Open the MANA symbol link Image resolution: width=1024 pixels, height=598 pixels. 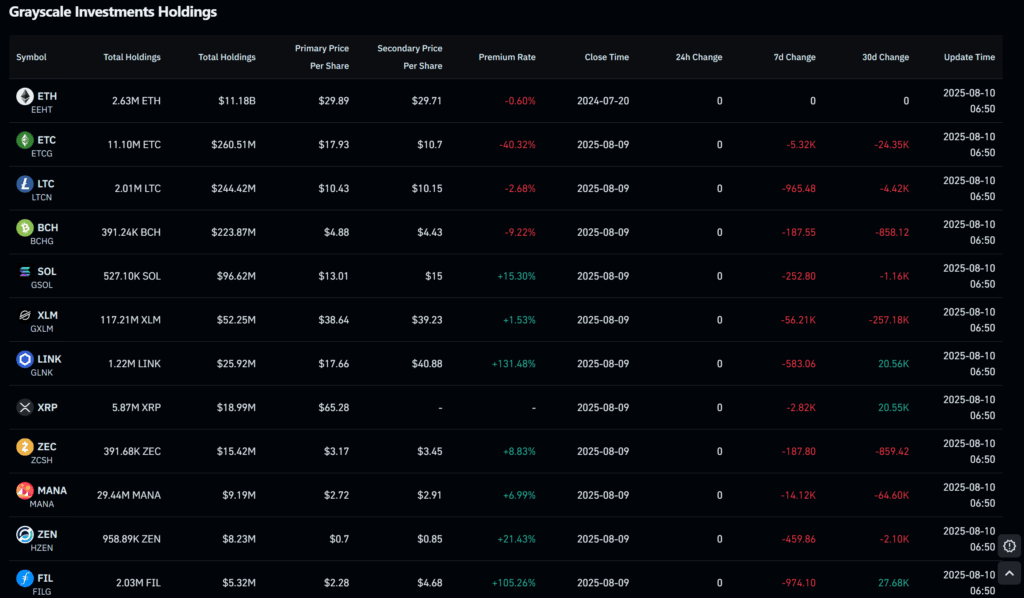coord(52,490)
